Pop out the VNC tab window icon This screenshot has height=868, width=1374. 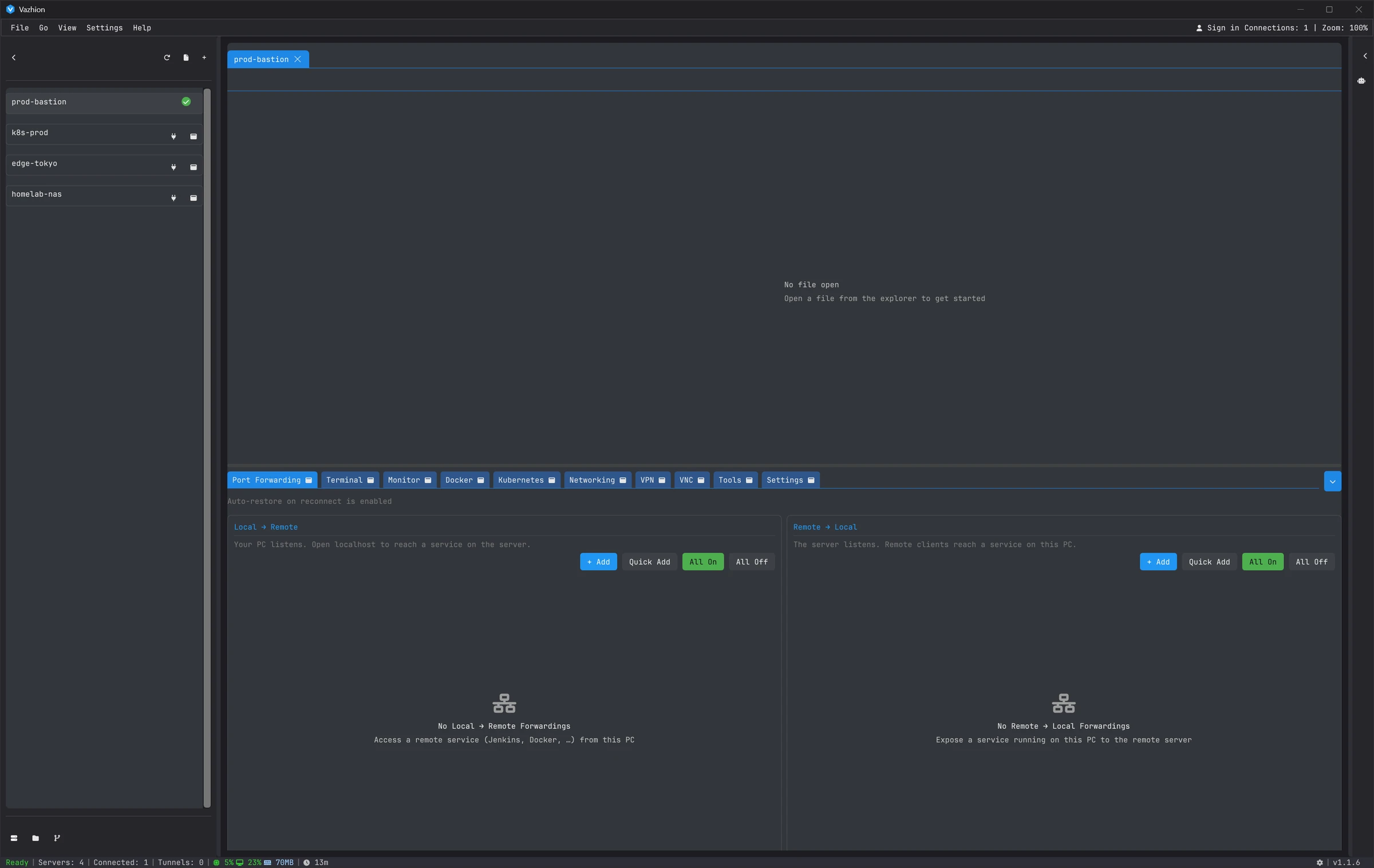701,480
